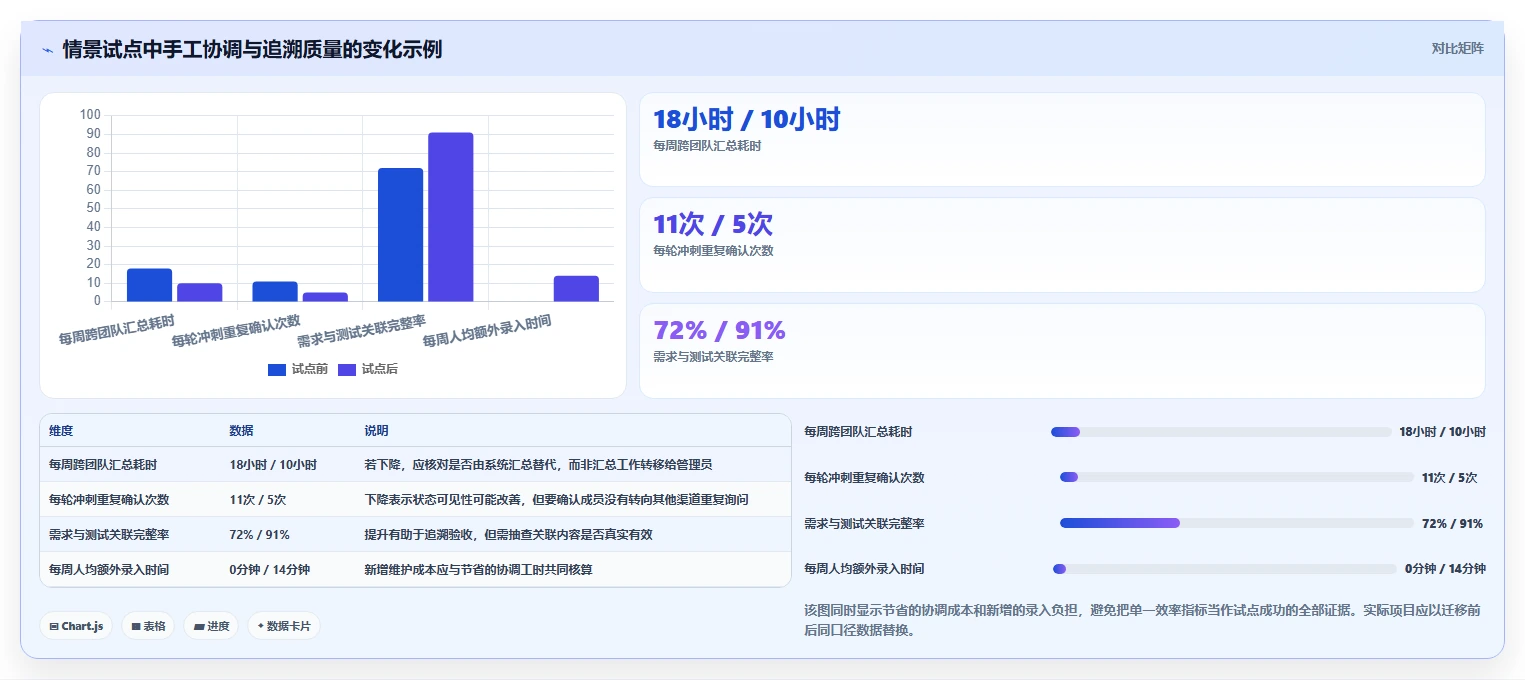Click the progress bar for 每轮冲刺重复确认次数
The image size is (1525, 680).
point(1237,477)
